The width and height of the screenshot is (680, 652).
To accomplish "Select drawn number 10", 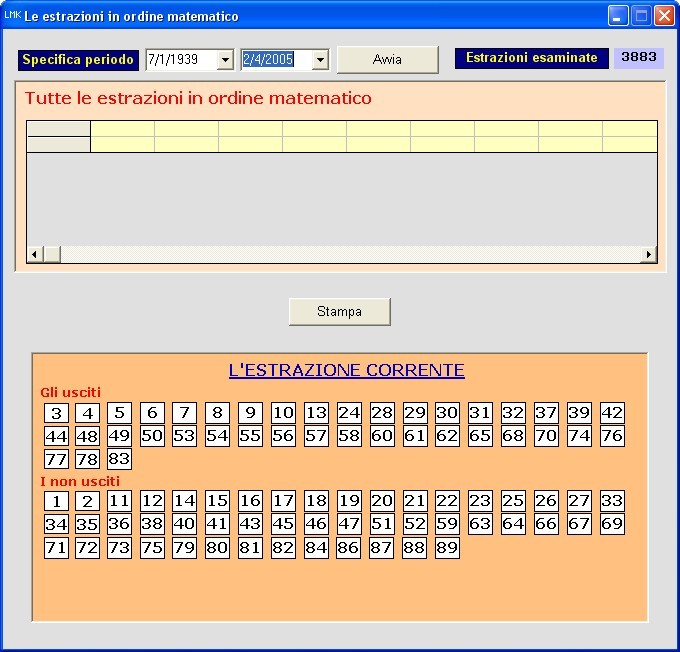I will pos(283,413).
